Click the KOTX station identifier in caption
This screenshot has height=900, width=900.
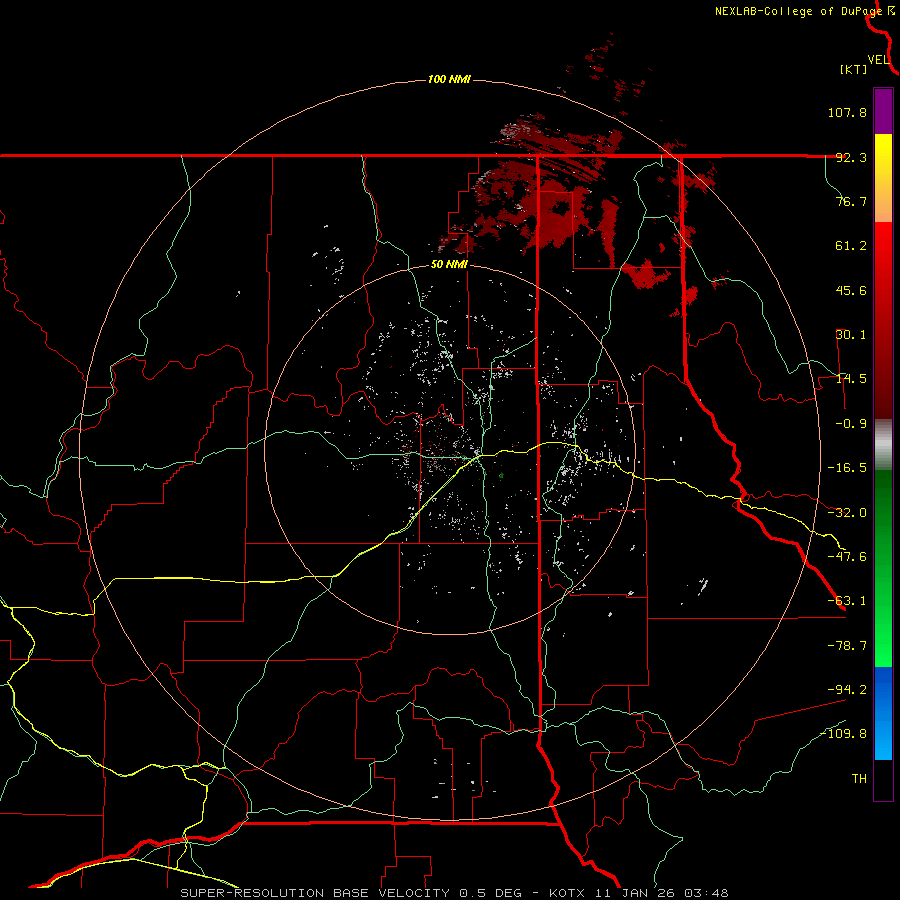tap(567, 893)
